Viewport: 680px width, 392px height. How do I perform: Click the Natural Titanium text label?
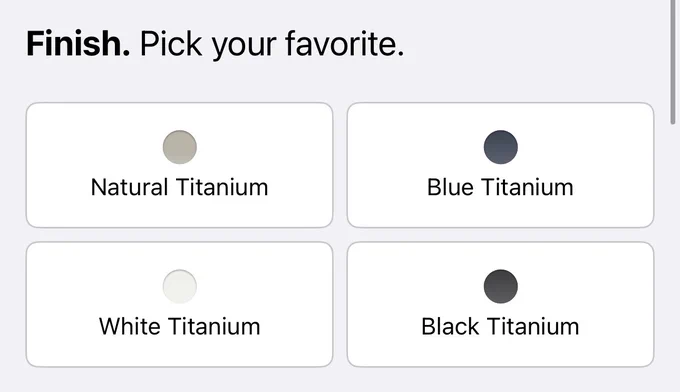click(x=180, y=187)
